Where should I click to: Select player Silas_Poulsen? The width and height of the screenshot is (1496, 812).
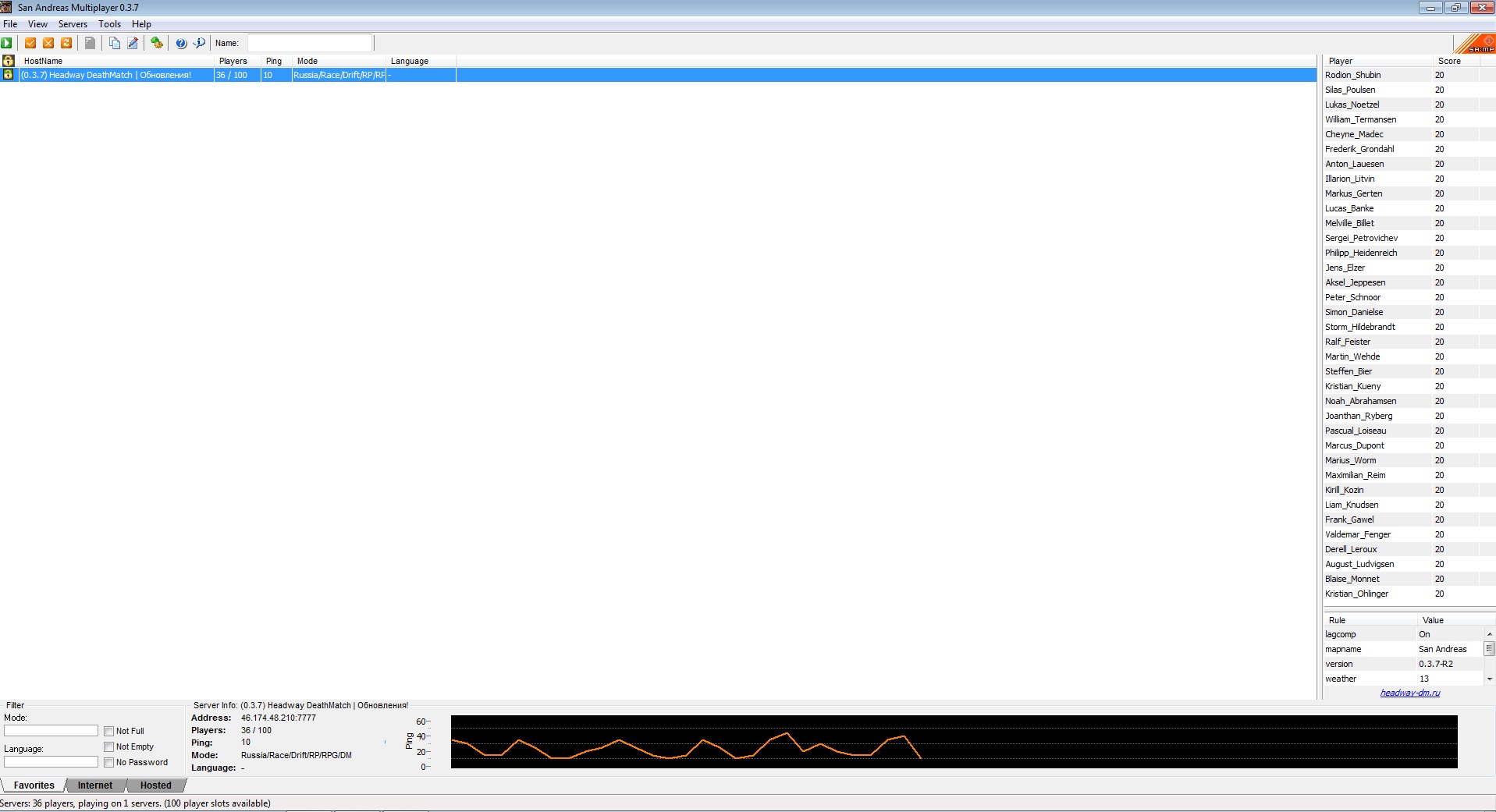[1350, 90]
